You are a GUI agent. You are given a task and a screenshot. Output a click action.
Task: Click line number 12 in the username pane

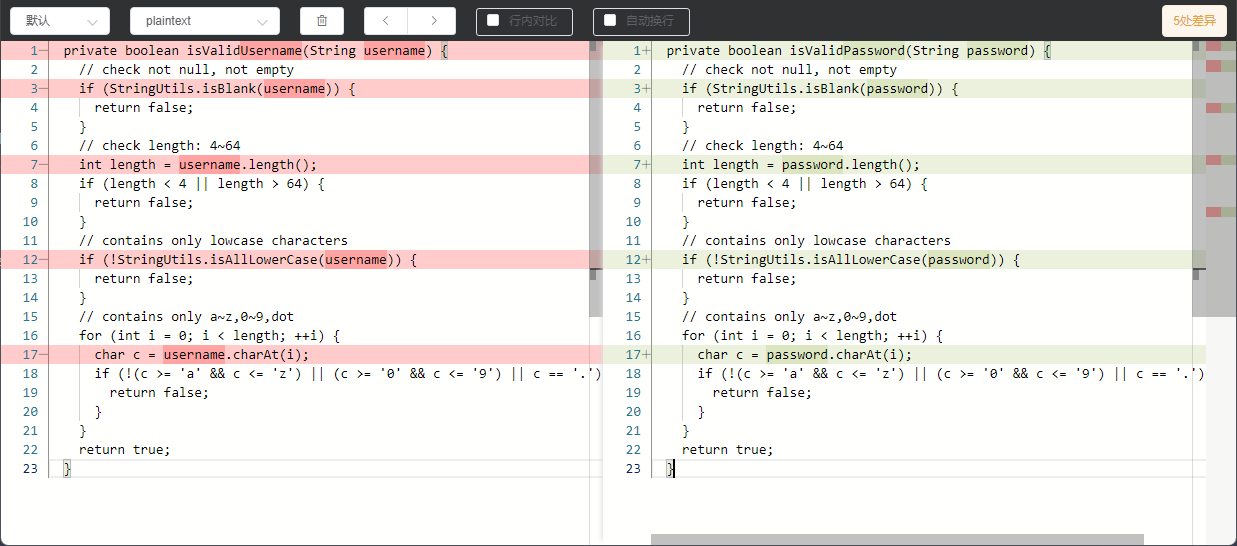30,259
